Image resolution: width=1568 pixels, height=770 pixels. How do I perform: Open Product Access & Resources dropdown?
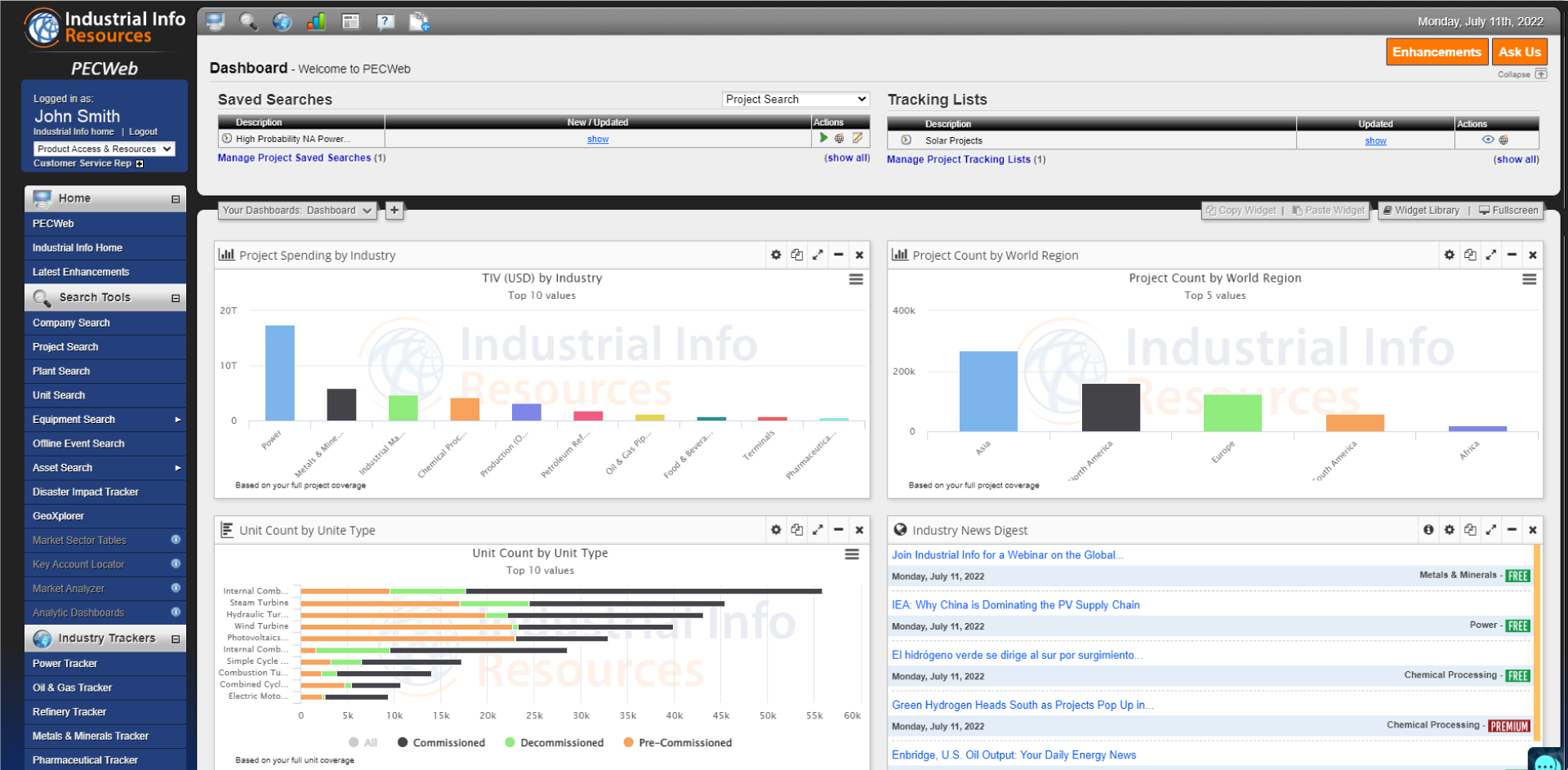[105, 149]
